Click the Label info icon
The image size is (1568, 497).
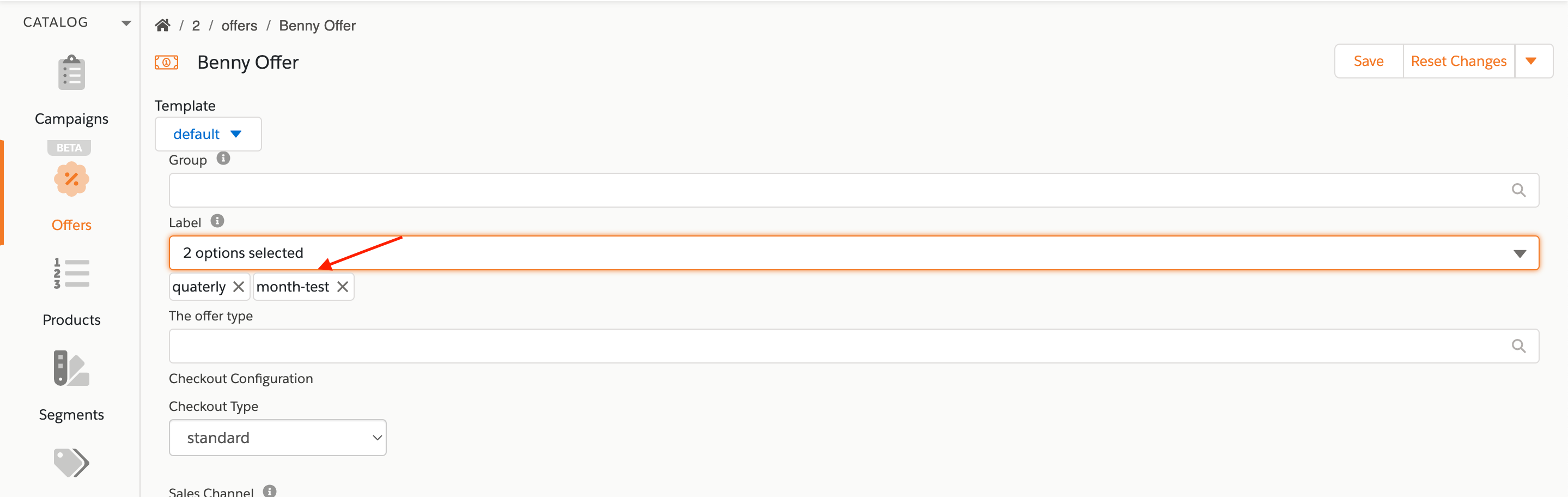point(217,221)
